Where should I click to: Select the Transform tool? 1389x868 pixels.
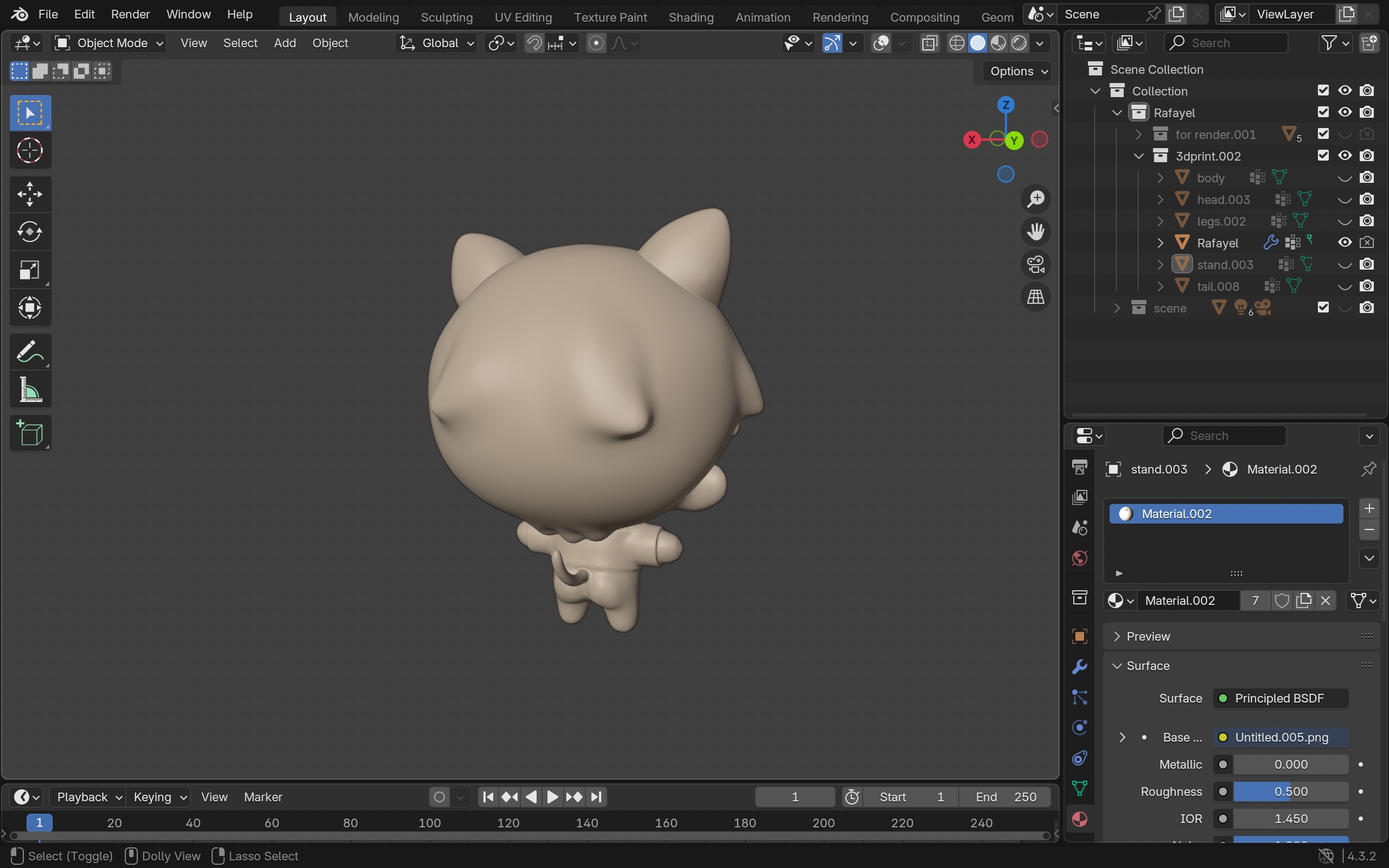pos(30,308)
